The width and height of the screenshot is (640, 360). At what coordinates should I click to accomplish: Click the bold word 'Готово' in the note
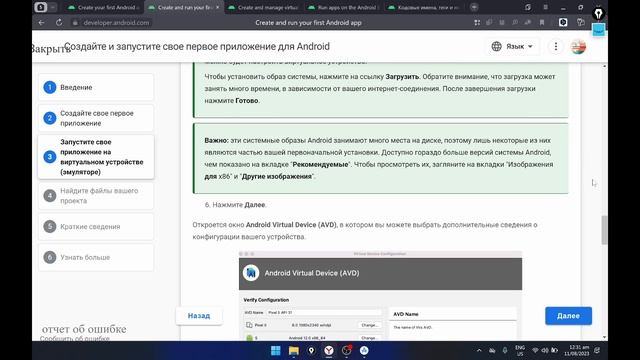(x=247, y=100)
